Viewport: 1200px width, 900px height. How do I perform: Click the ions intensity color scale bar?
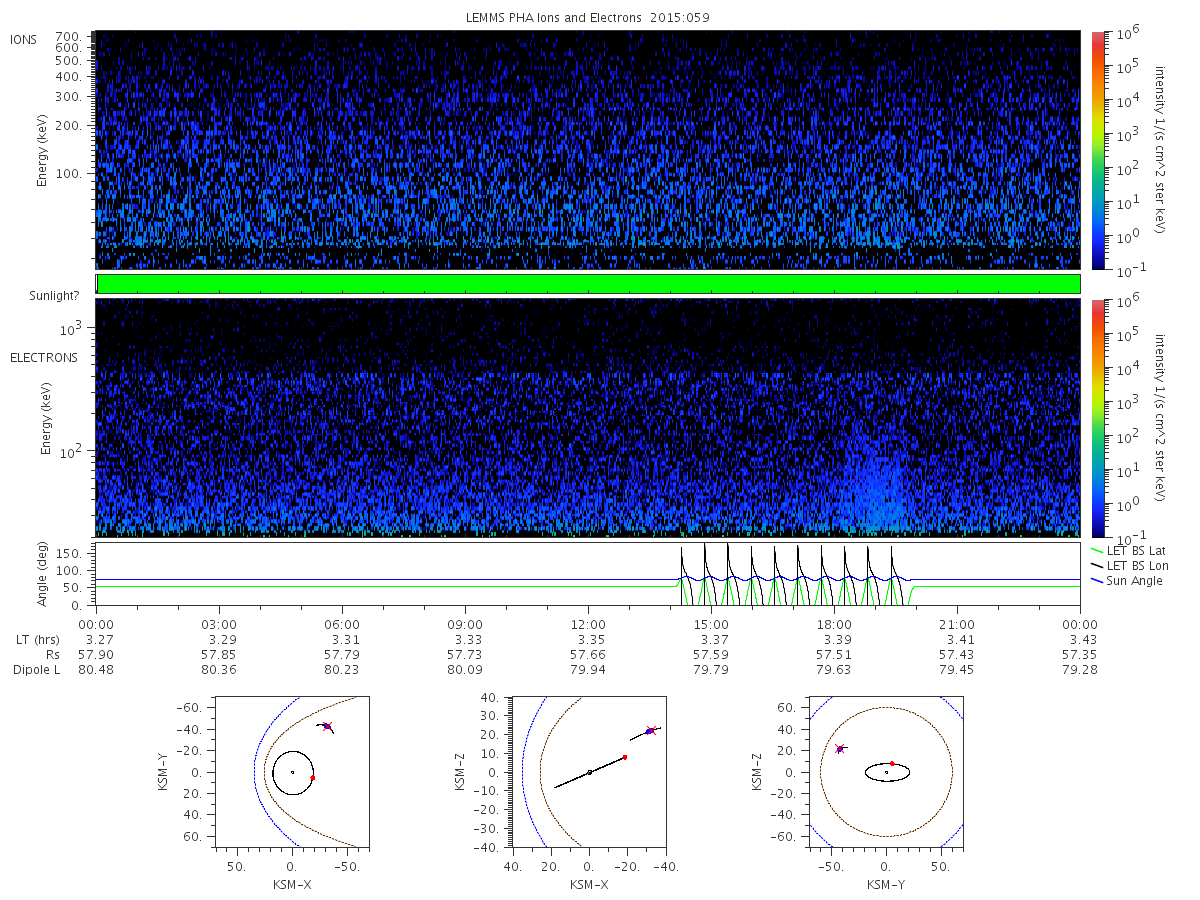1097,150
